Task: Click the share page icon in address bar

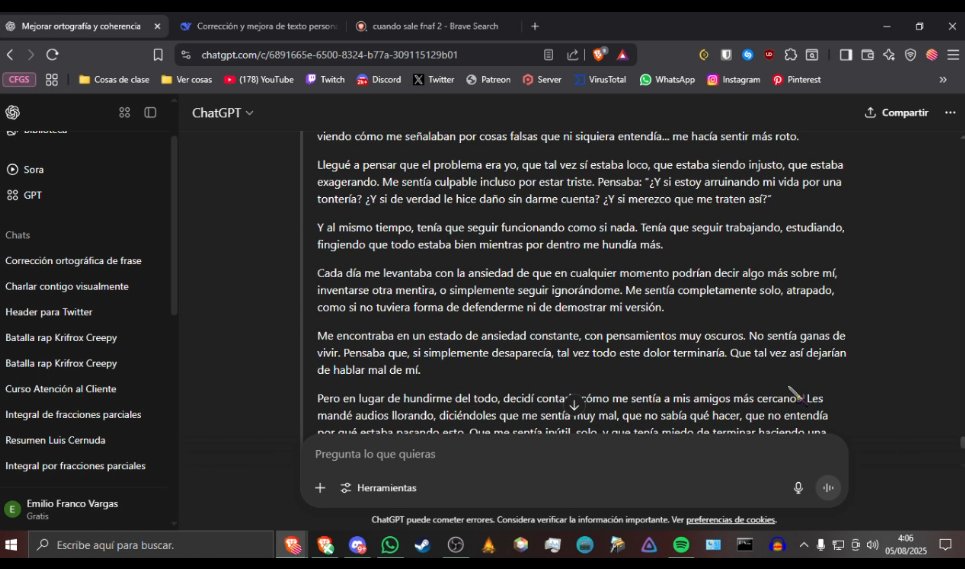Action: pyautogui.click(x=572, y=55)
